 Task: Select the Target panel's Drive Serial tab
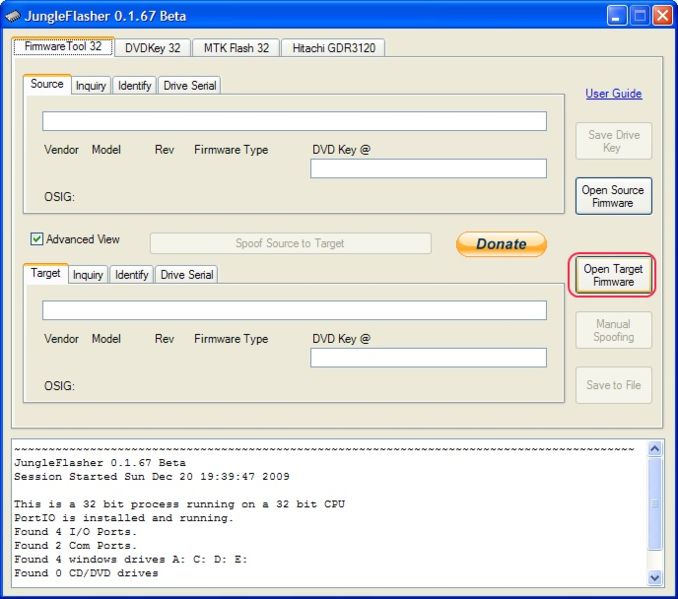187,275
